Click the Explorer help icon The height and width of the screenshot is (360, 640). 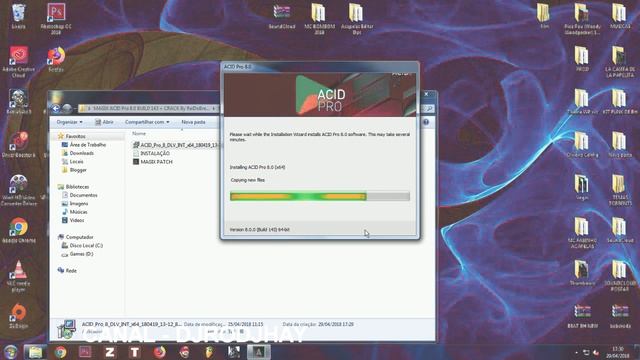(426, 122)
